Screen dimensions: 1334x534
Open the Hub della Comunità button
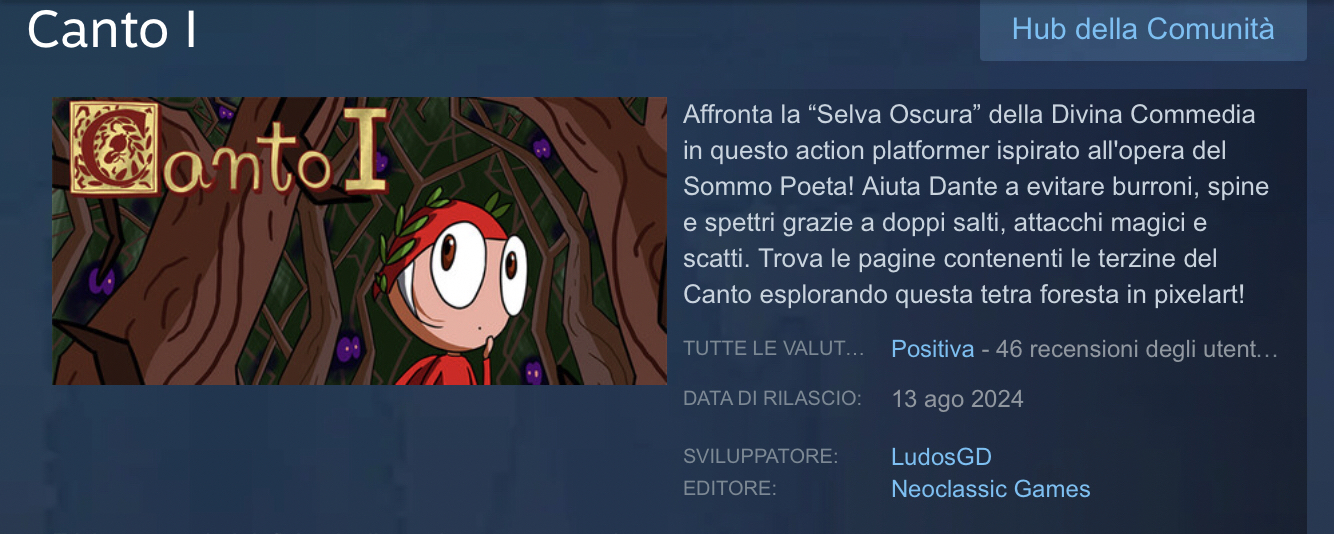[x=1143, y=30]
